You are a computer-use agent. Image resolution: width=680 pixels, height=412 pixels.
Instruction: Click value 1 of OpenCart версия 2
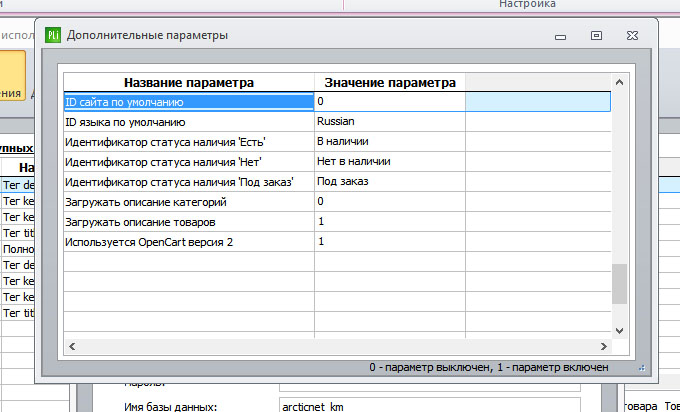(x=390, y=242)
